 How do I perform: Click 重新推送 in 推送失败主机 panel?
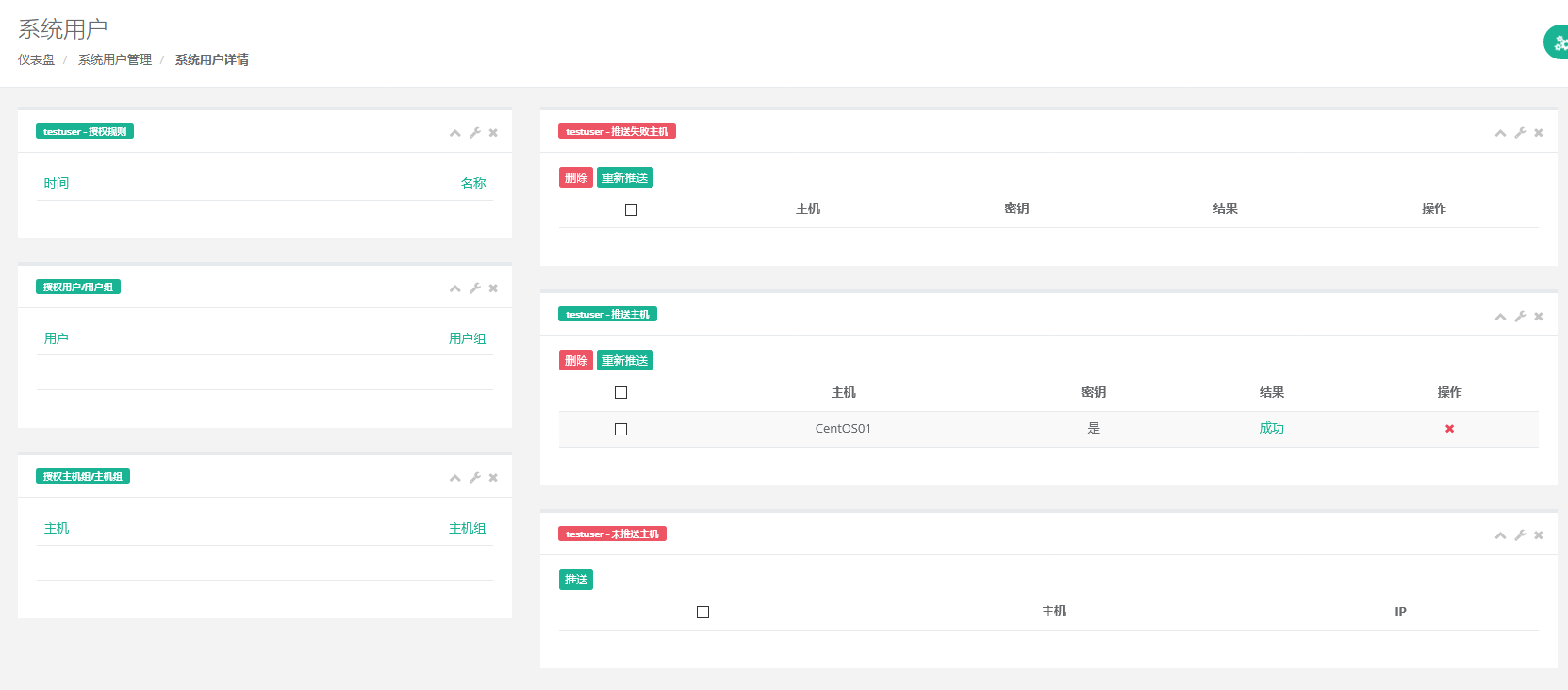pyautogui.click(x=625, y=177)
